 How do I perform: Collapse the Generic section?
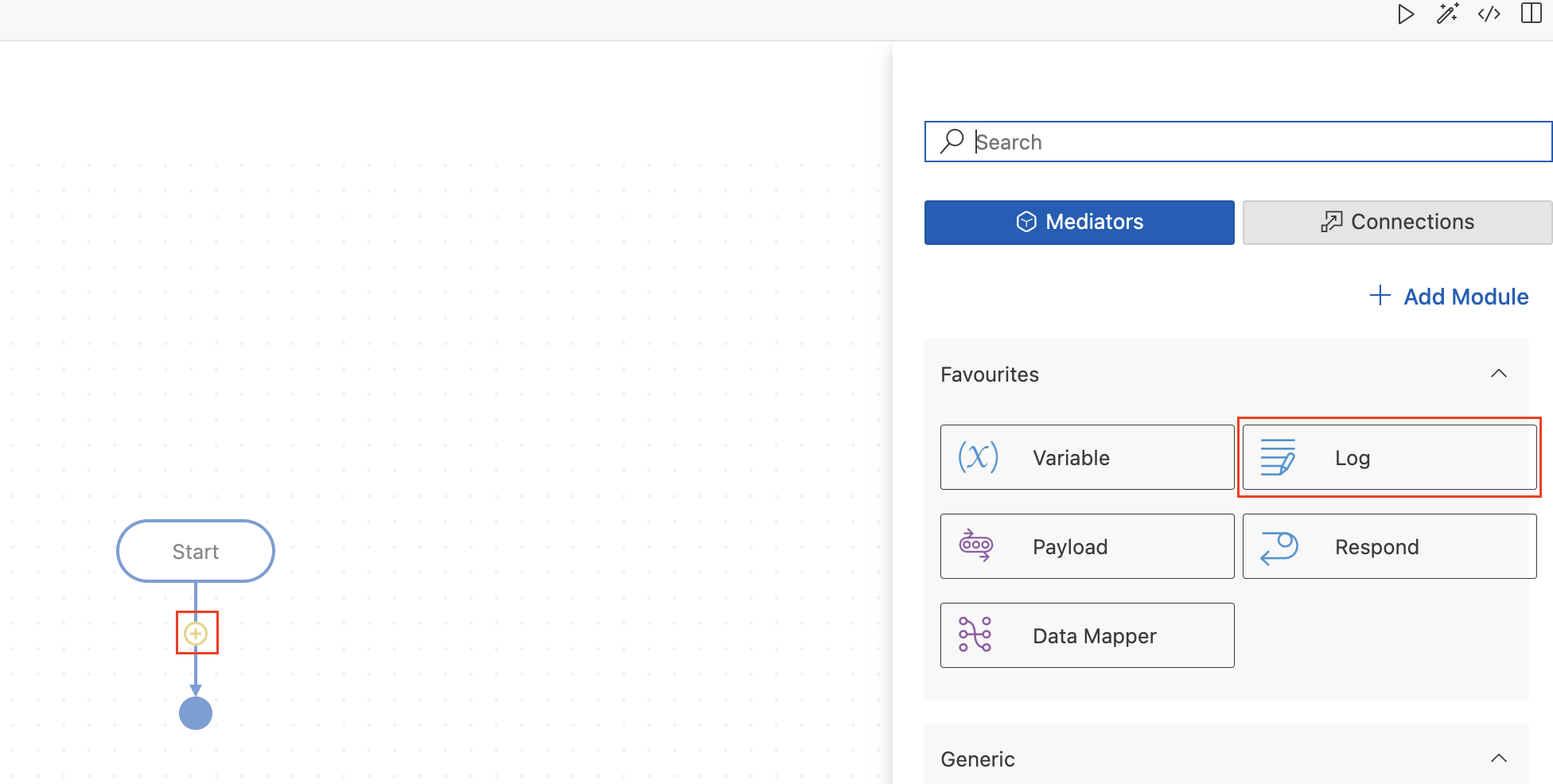(x=1499, y=759)
